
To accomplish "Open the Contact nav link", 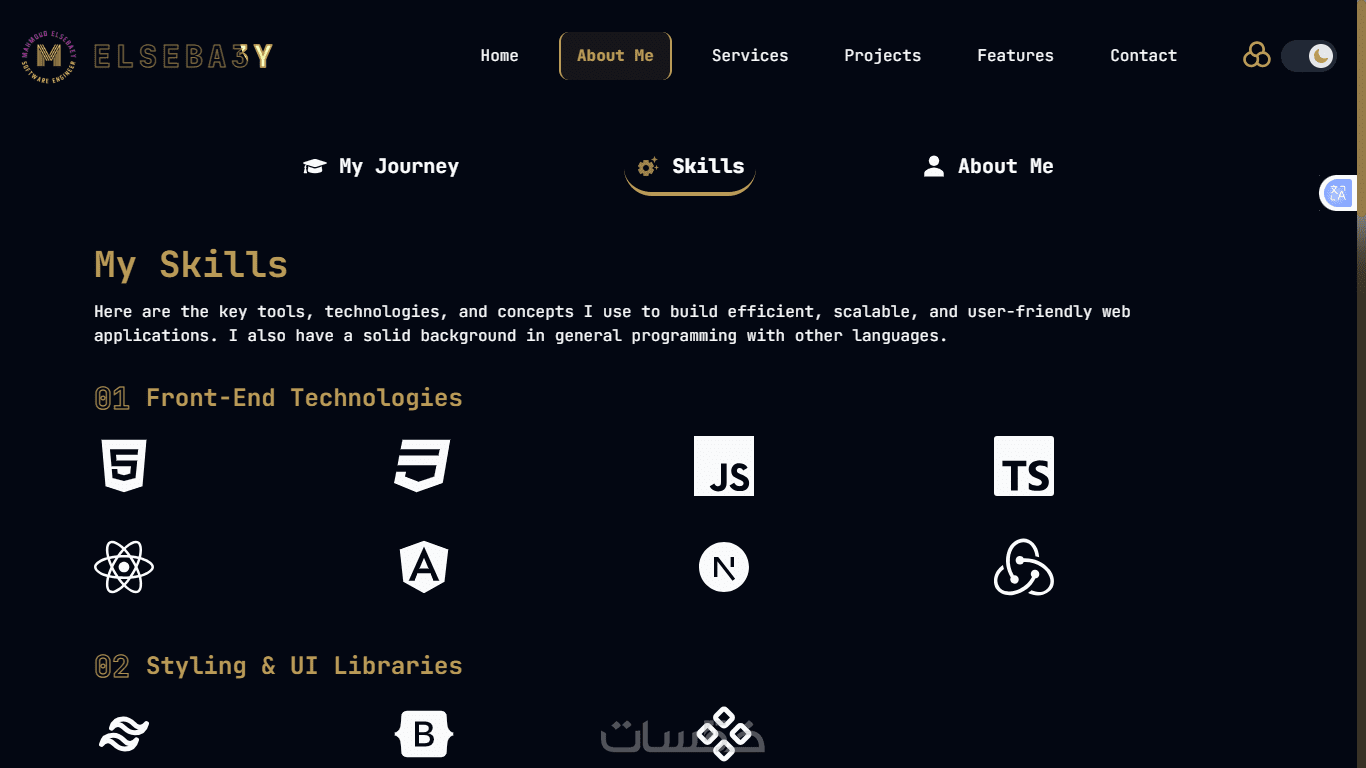I will click(1143, 56).
